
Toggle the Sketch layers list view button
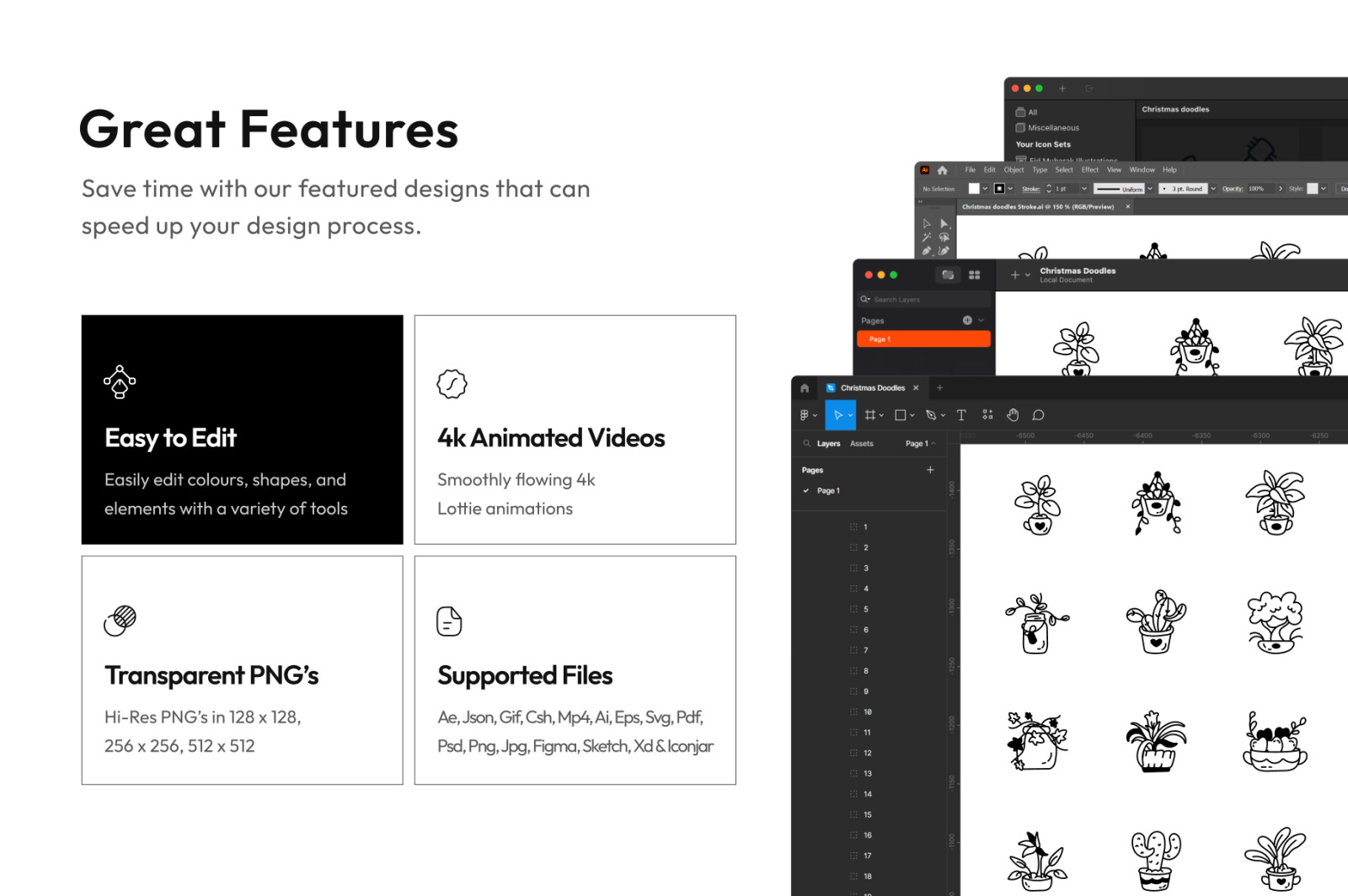click(x=948, y=275)
